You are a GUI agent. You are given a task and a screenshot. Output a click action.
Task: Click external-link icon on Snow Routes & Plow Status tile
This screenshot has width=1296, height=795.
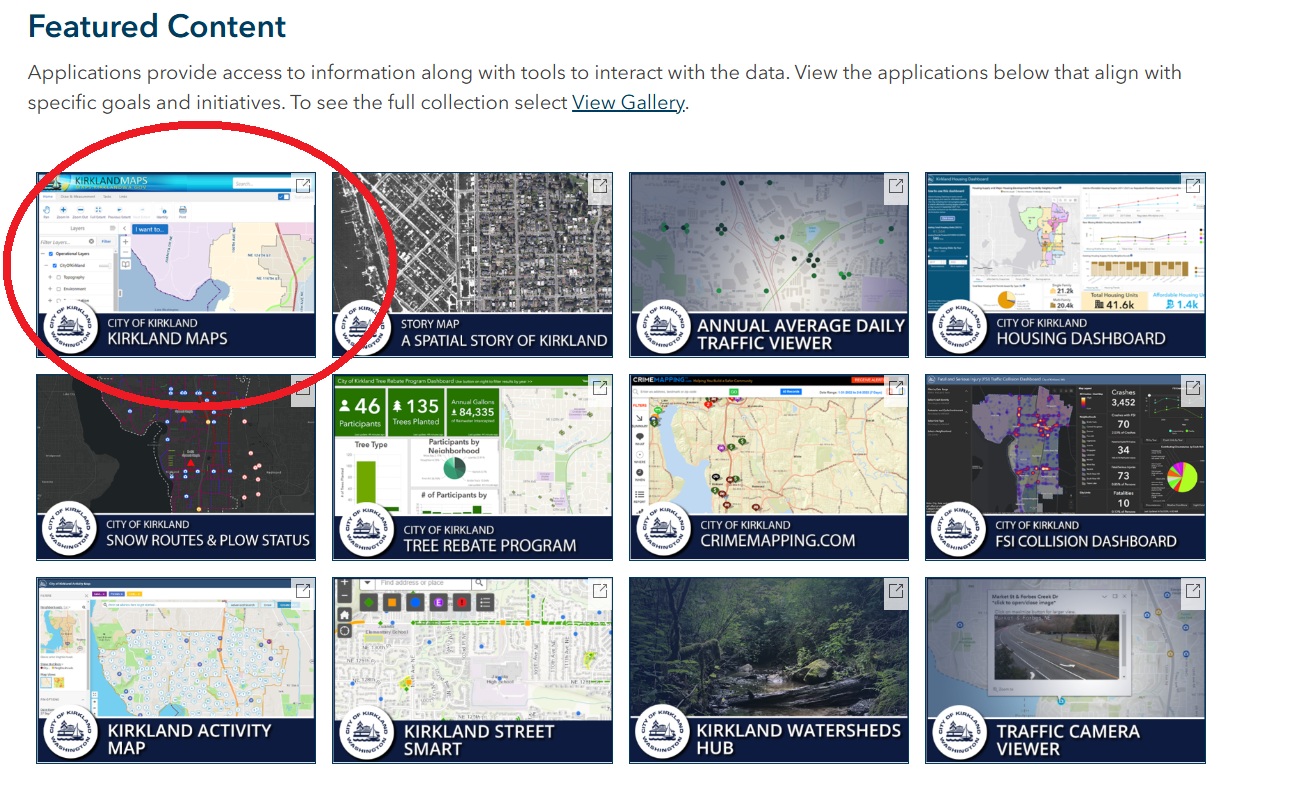coord(302,388)
